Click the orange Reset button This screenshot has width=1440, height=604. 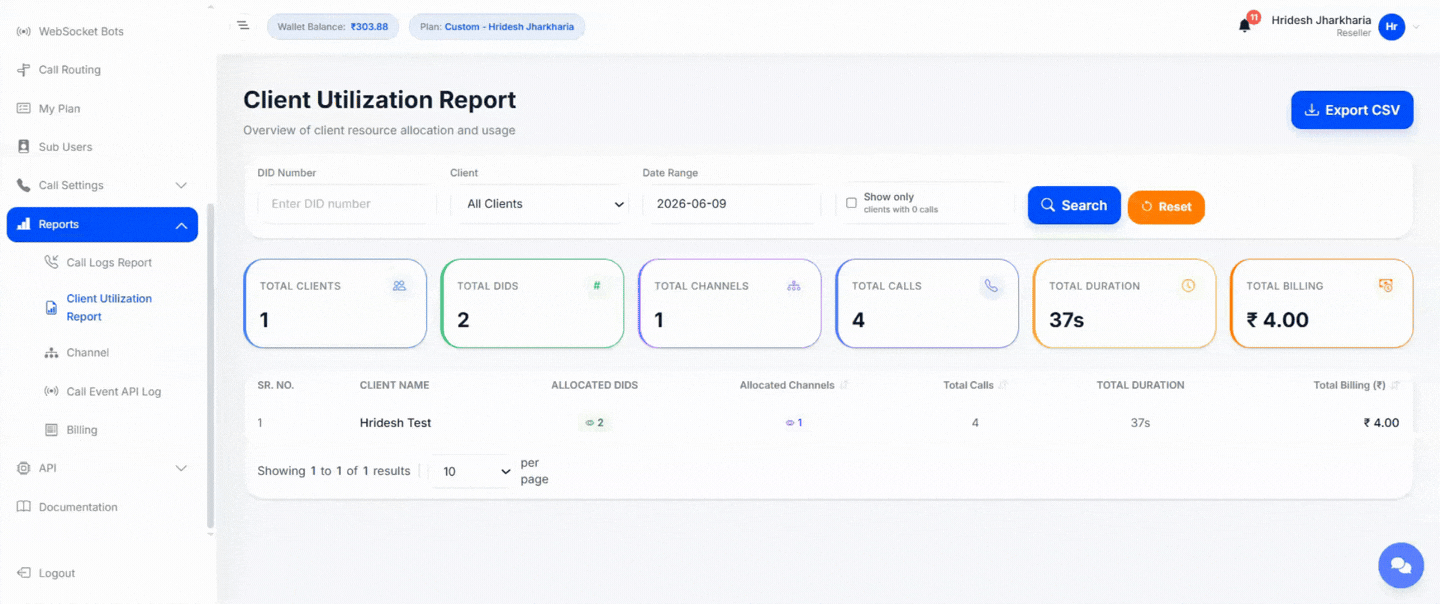coord(1166,207)
